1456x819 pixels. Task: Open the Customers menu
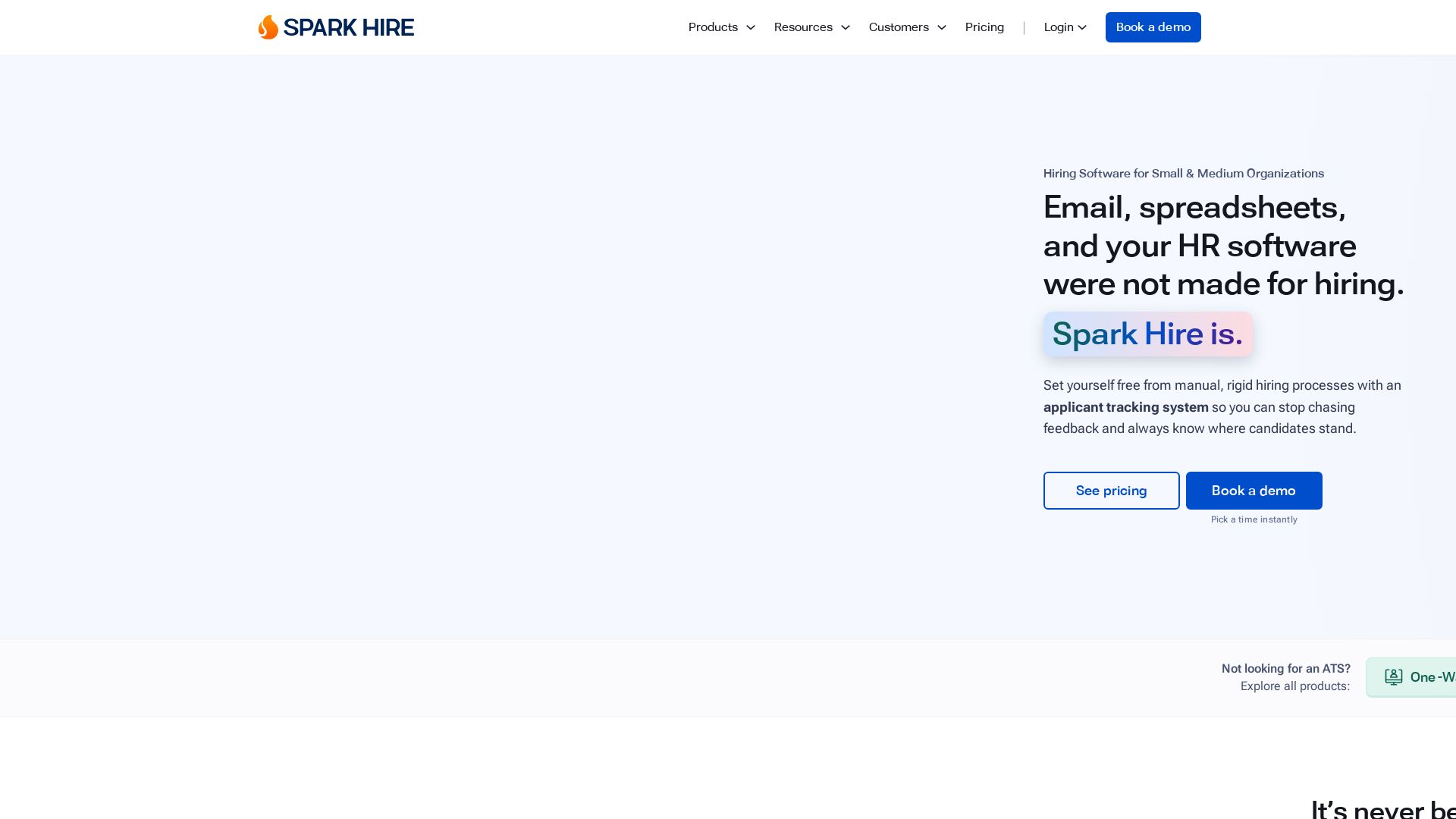click(x=899, y=27)
